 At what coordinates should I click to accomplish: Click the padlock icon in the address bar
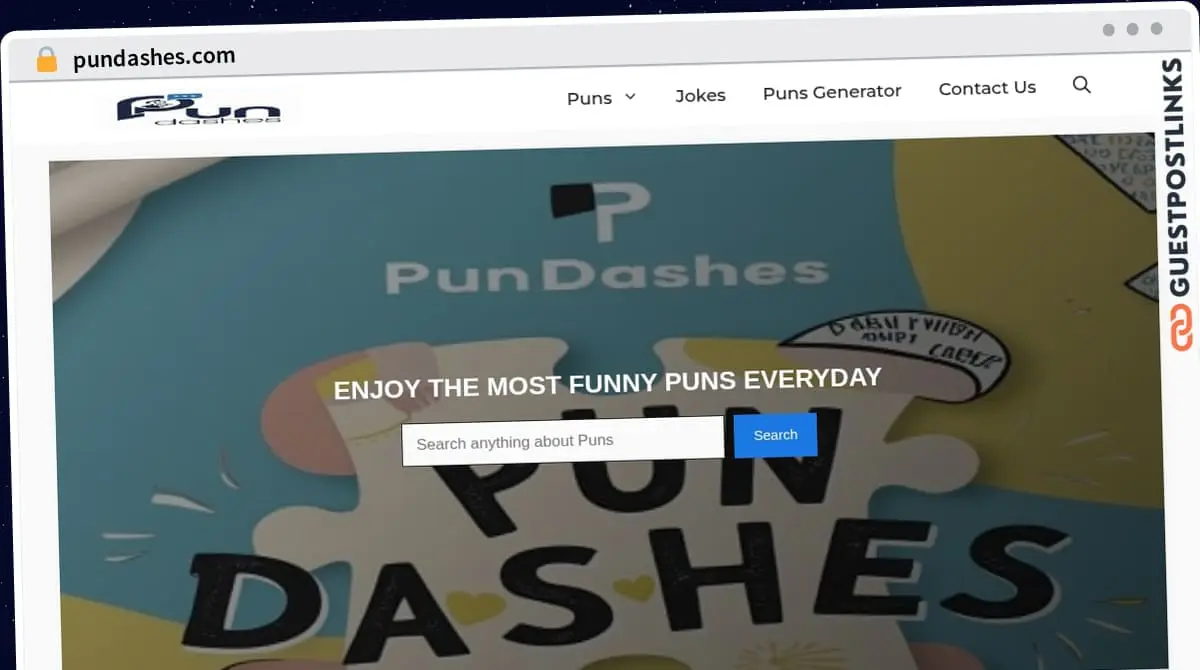[x=46, y=60]
